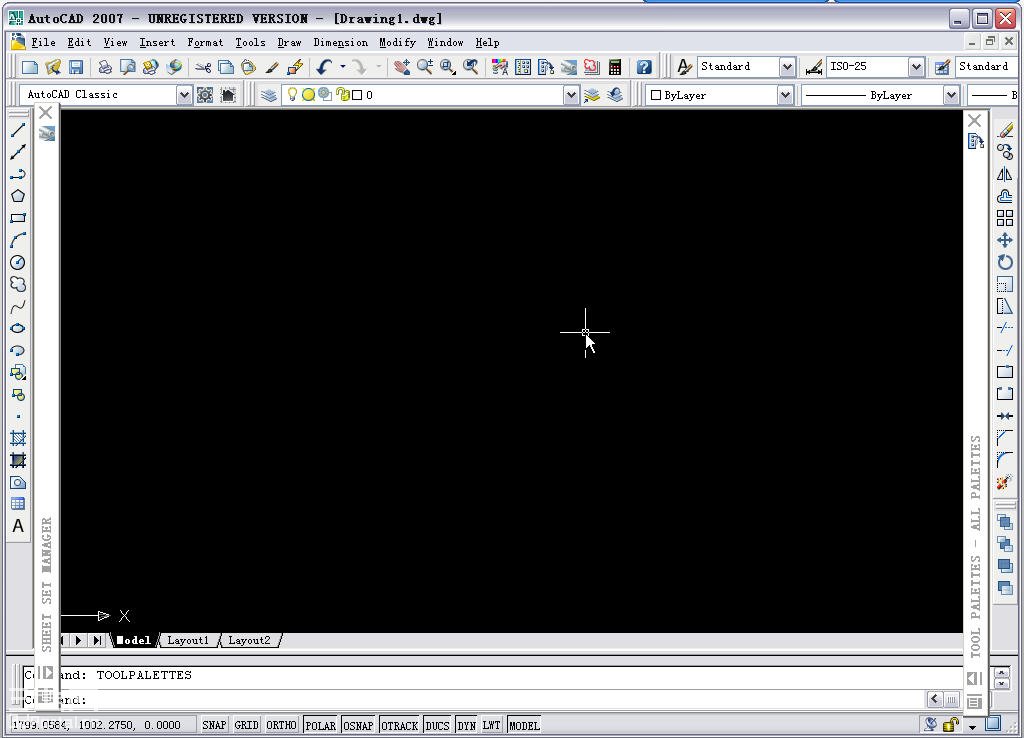Select the Move modify tool
The image size is (1024, 738).
point(1005,240)
